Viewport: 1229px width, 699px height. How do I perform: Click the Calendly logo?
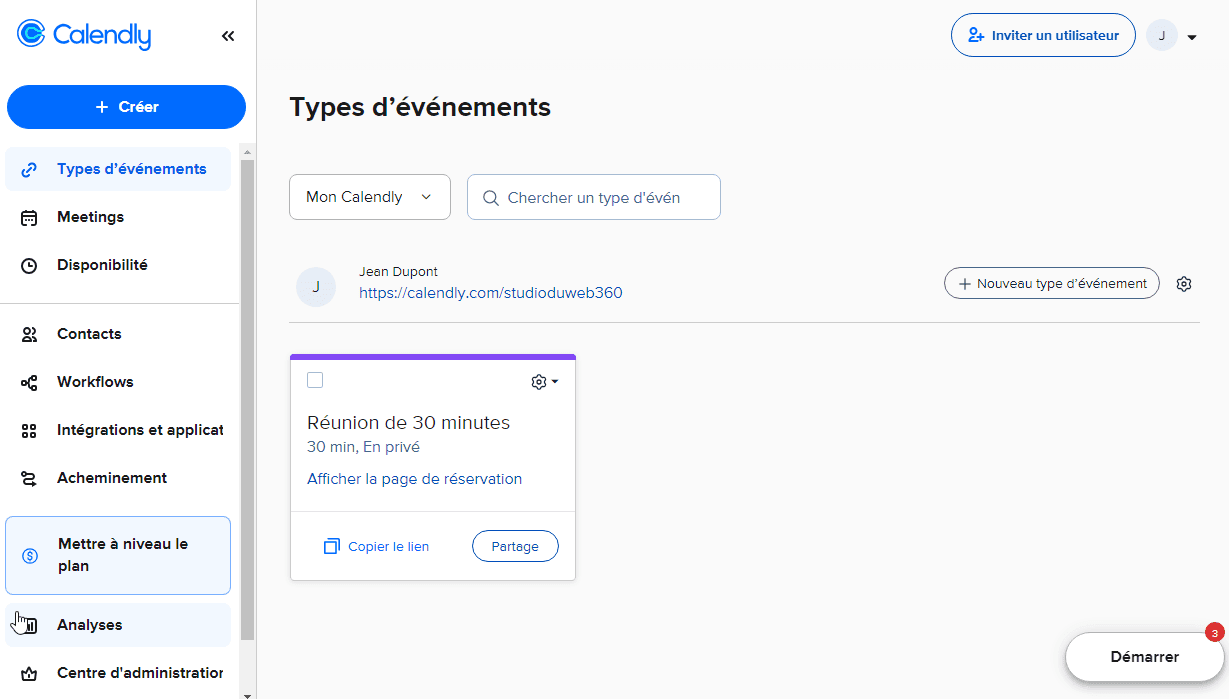point(84,34)
